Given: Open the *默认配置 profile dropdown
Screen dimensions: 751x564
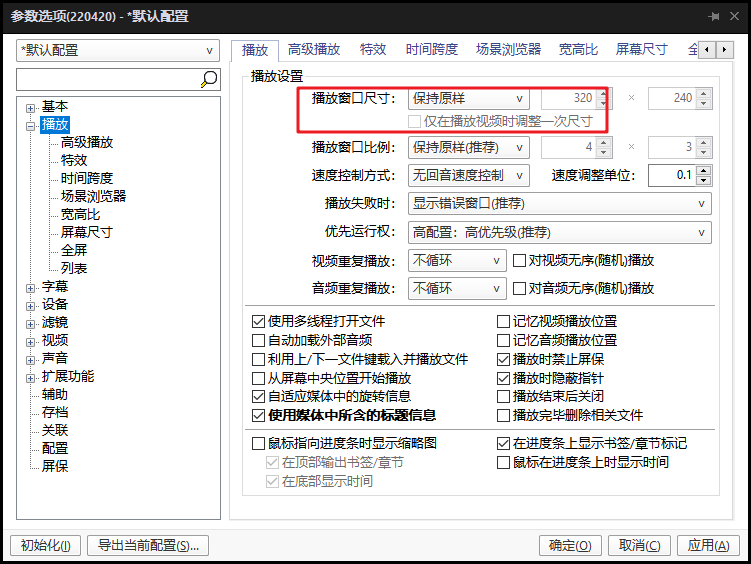Looking at the screenshot, I should coord(118,50).
